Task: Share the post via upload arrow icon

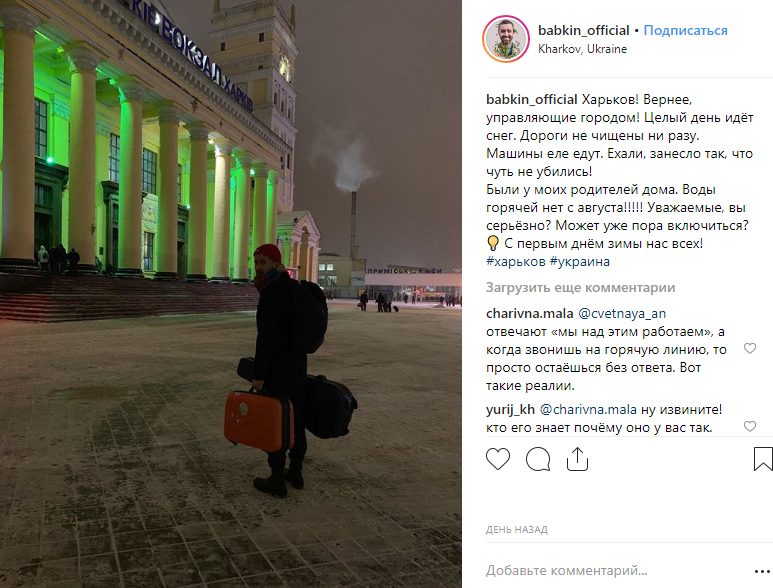Action: coord(577,459)
